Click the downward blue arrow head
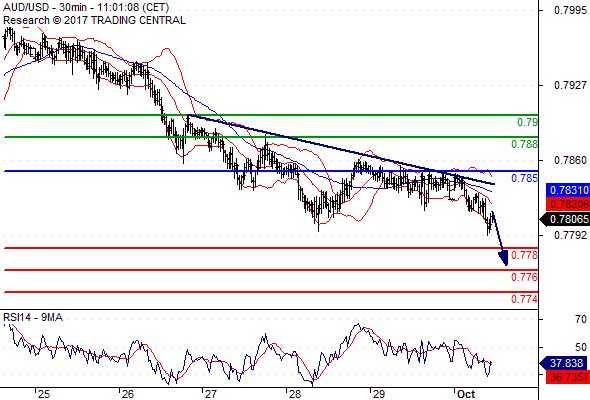Viewport: 590px width, 400px height. 503,258
